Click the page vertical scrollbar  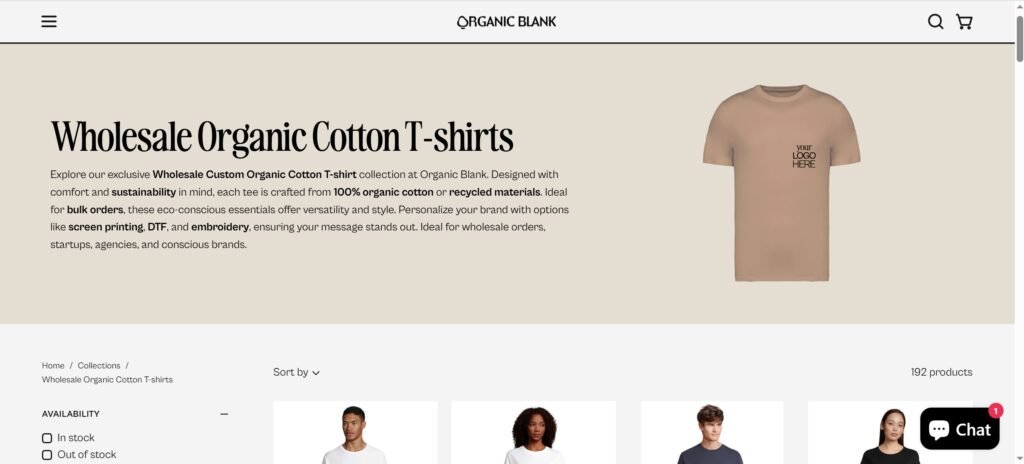click(x=1019, y=39)
